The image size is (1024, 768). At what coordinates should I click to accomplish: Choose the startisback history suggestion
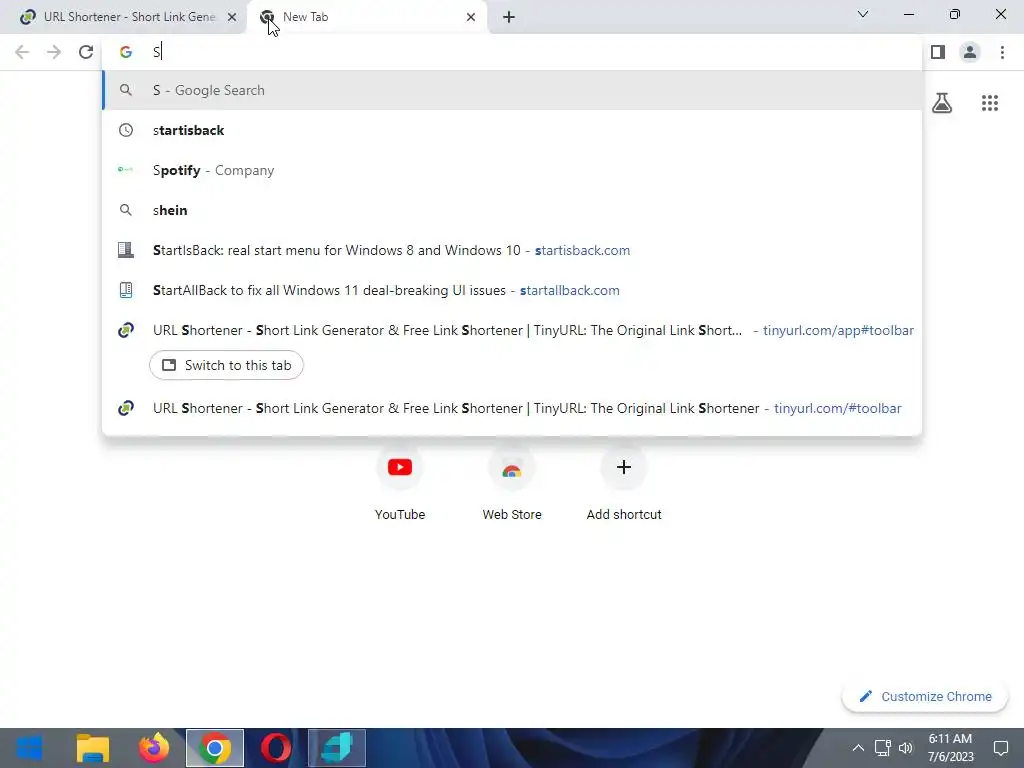click(512, 130)
